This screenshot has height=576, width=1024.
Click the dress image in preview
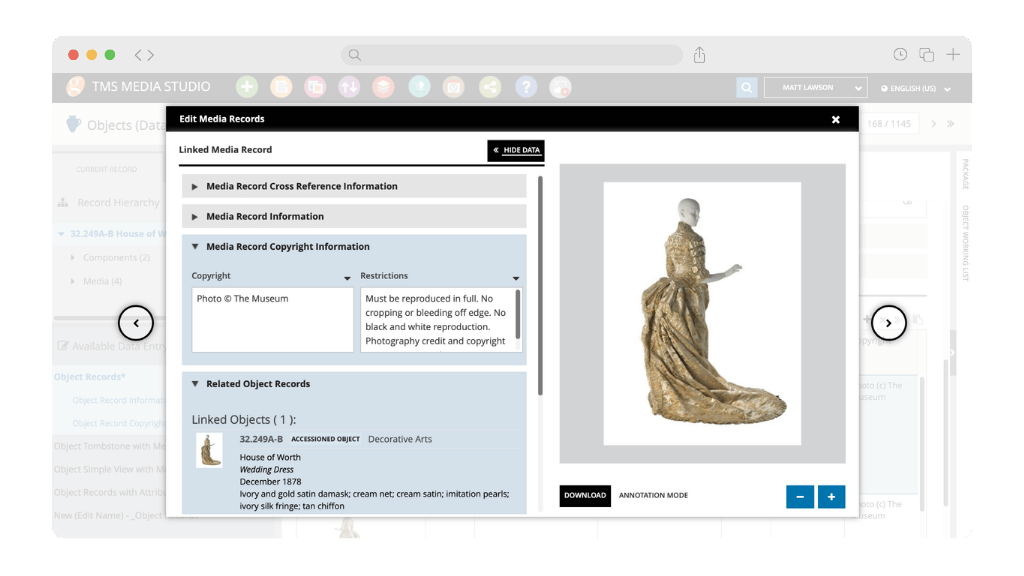point(702,313)
